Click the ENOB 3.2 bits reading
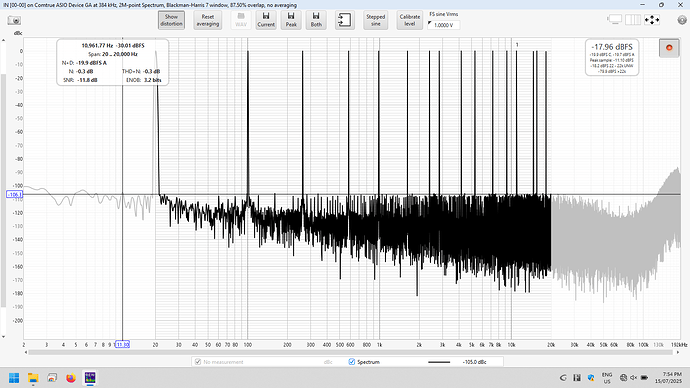Image resolution: width=690 pixels, height=388 pixels. 144,80
